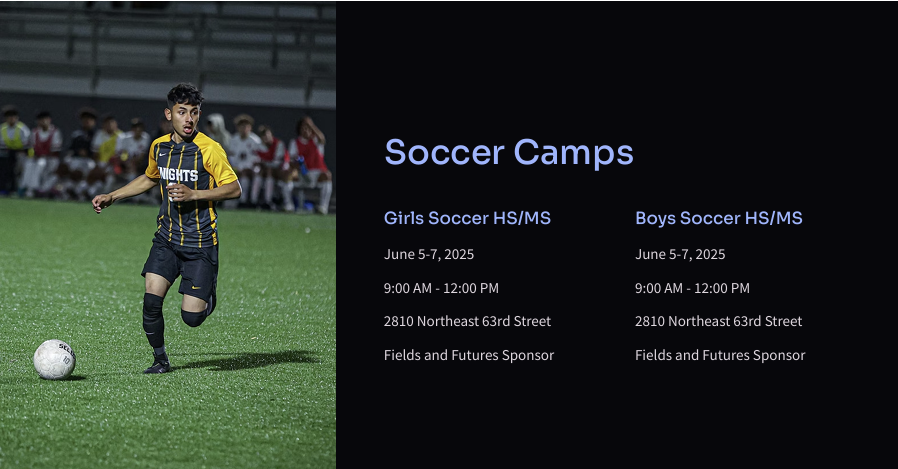898x469 pixels.
Task: Click the 9:00 AM - 12:00 PM time for Girls Soccer
Action: tap(440, 288)
